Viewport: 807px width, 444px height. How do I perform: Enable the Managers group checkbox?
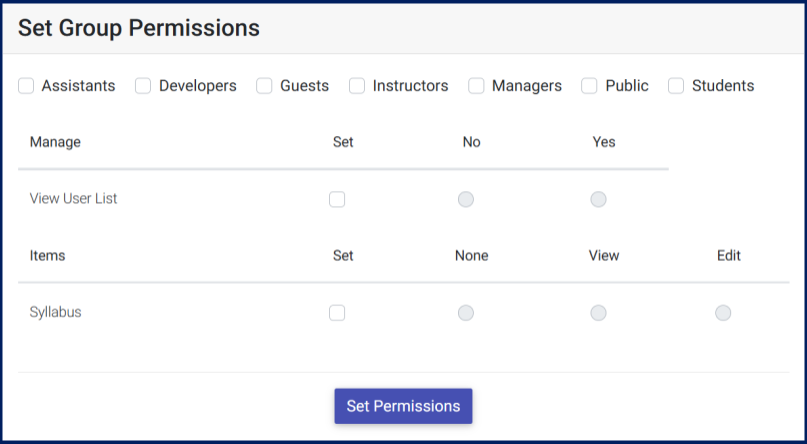click(x=476, y=86)
